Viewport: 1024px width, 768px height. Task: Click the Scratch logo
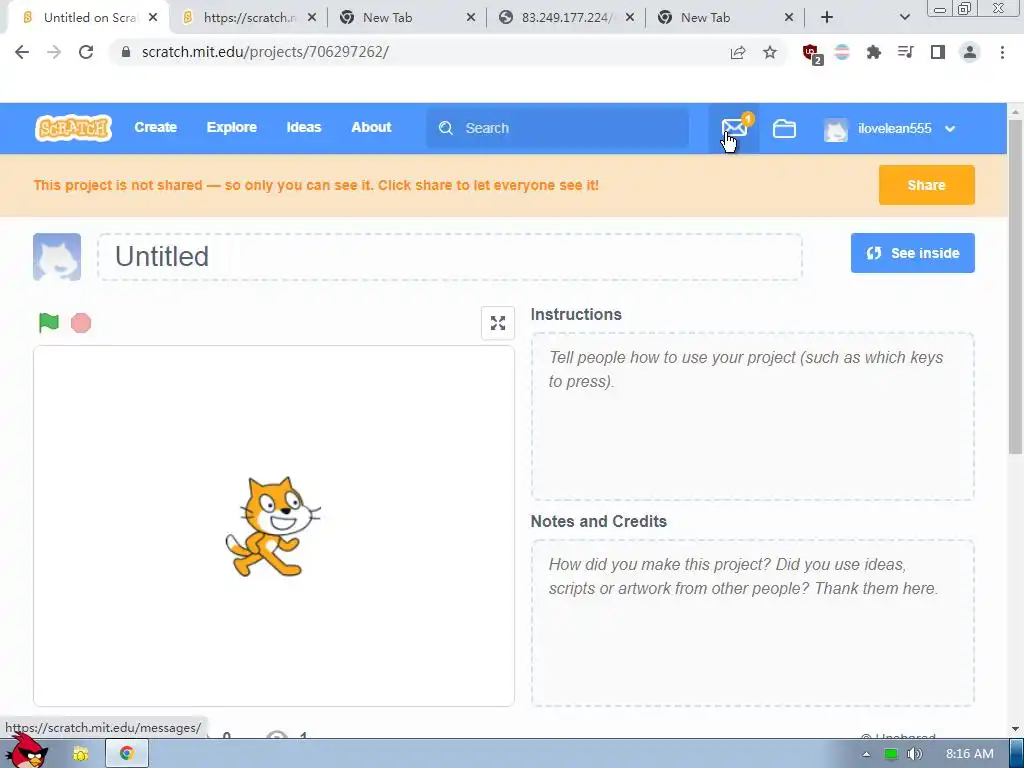(73, 128)
